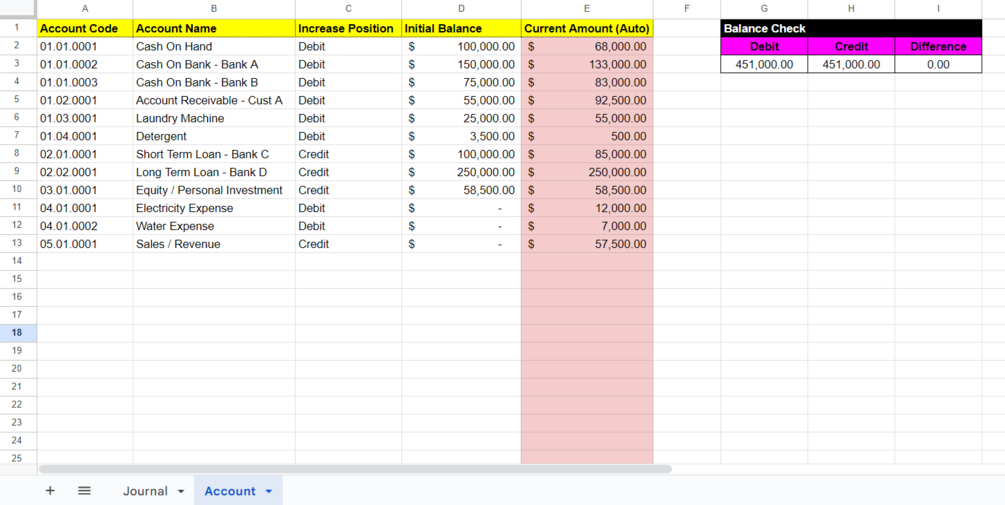The height and width of the screenshot is (505, 1005).
Task: Click the horizontal scrollbar
Action: coord(355,469)
